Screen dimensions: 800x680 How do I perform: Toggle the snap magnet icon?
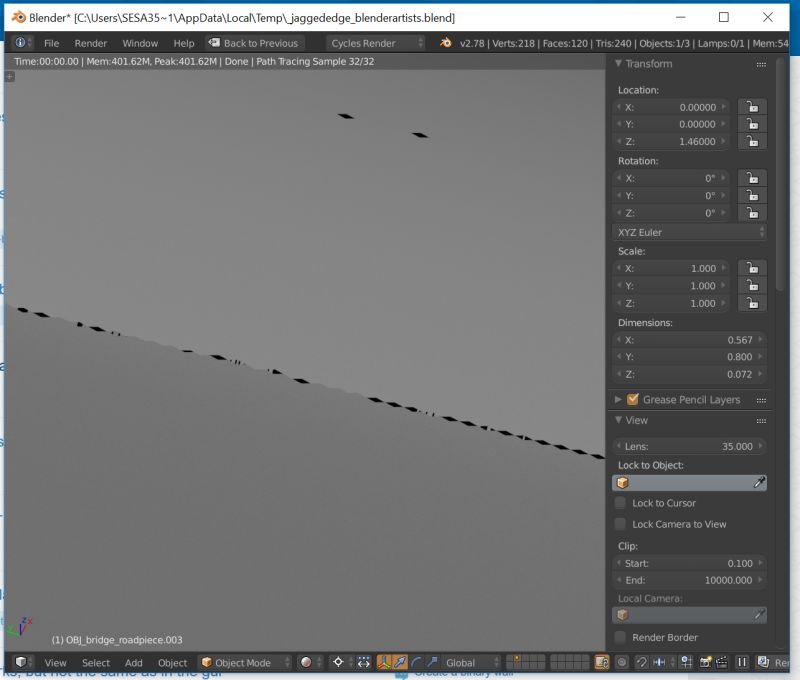642,661
